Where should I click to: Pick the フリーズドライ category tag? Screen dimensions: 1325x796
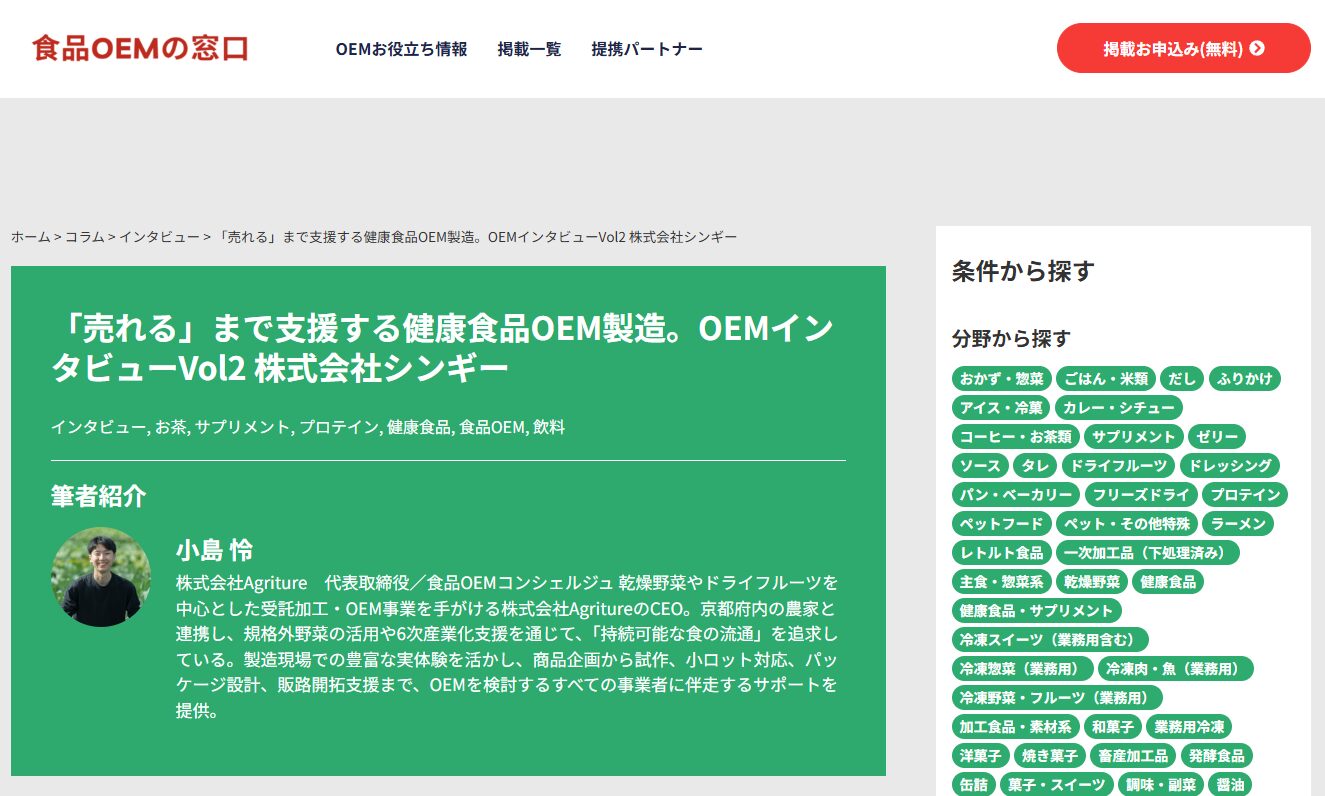tap(1140, 495)
